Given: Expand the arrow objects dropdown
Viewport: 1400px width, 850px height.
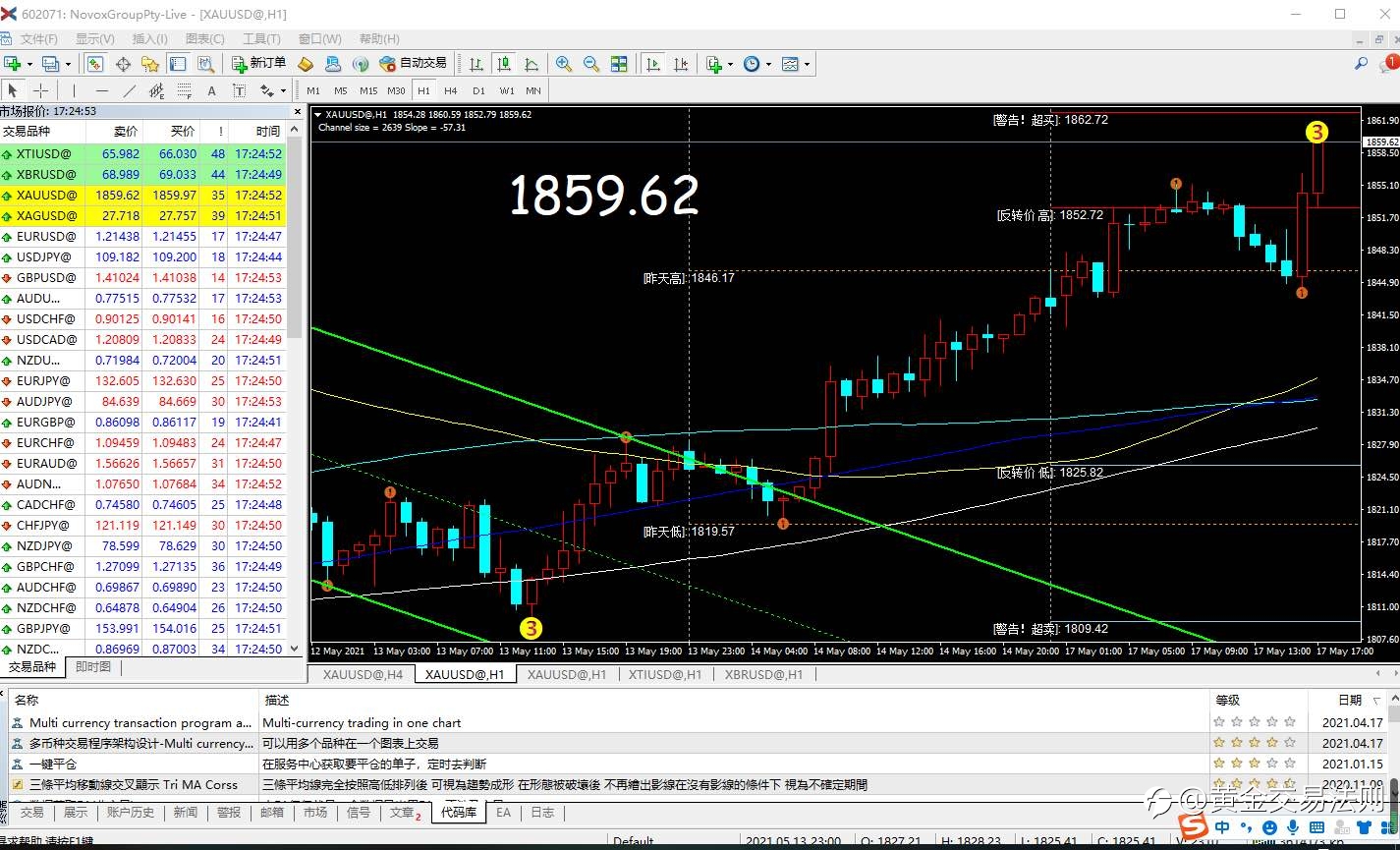Looking at the screenshot, I should pos(283,90).
